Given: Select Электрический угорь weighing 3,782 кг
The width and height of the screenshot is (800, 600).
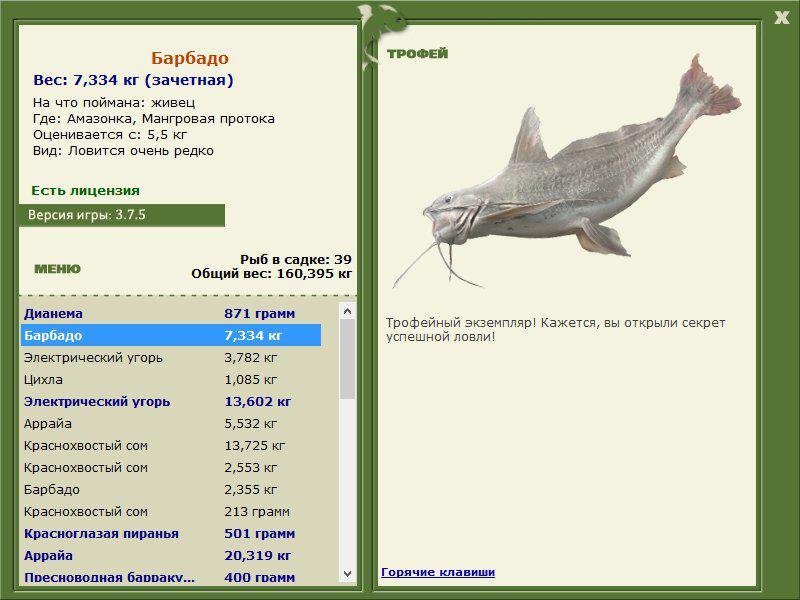Looking at the screenshot, I should tap(171, 357).
